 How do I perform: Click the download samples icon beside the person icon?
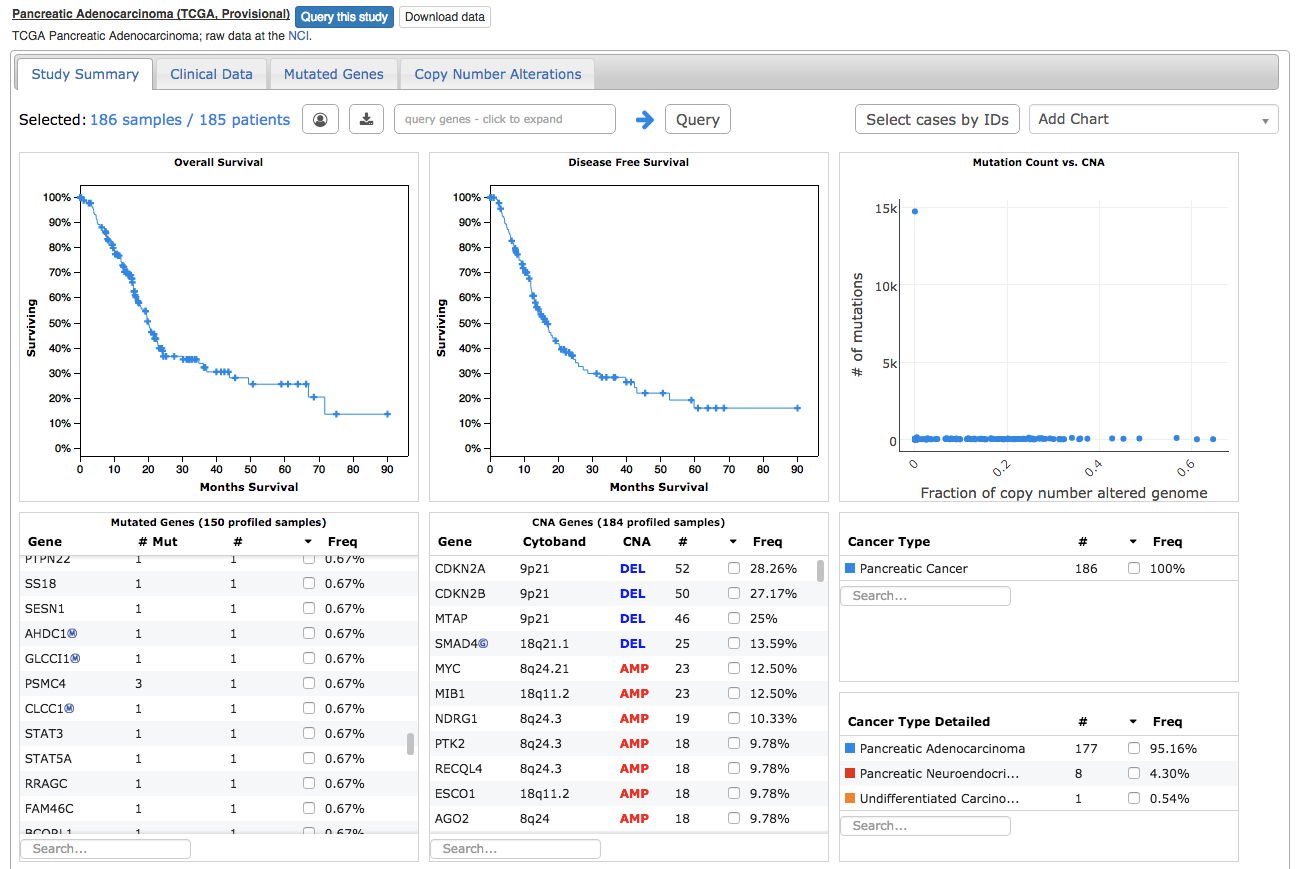(x=366, y=119)
